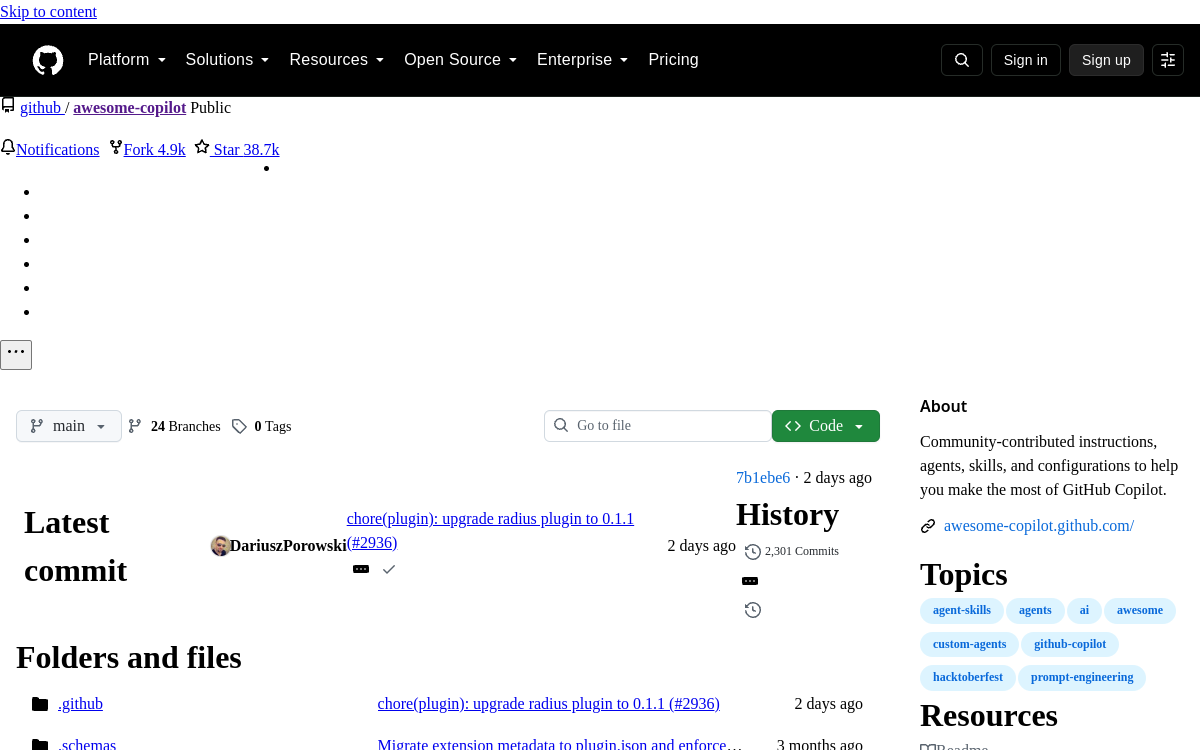
Task: Click Star 38.7k
Action: click(246, 149)
